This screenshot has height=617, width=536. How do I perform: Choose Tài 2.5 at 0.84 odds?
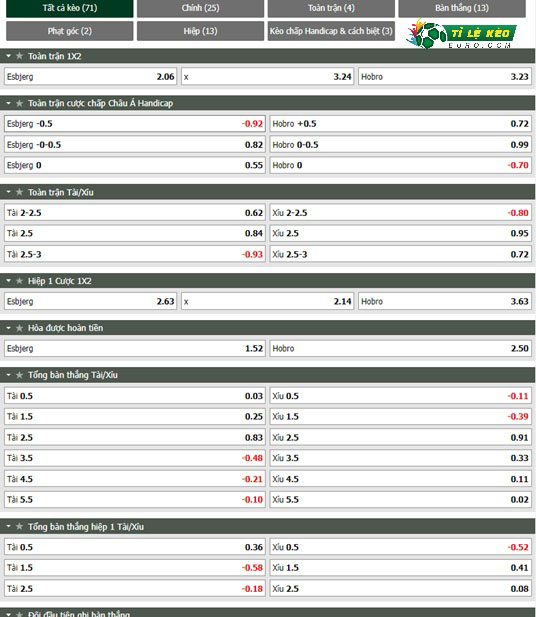click(135, 234)
